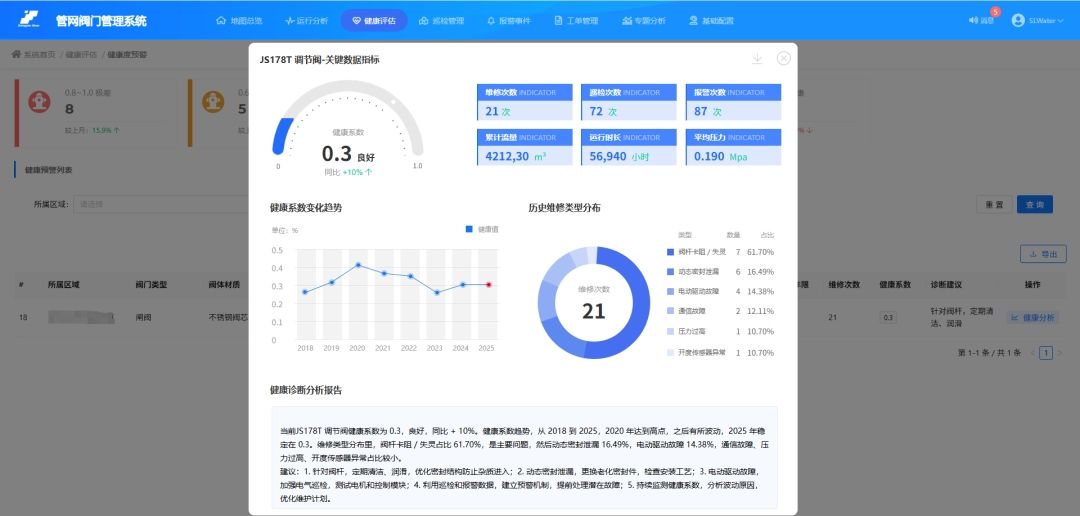The width and height of the screenshot is (1080, 516).
Task: Click the 健康系数 column header
Action: 895,285
